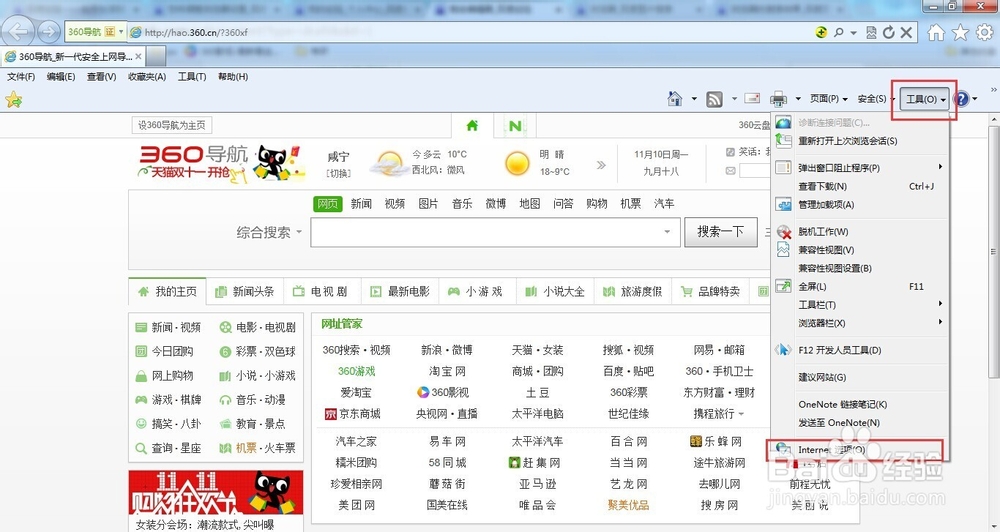1000x532 pixels.
Task: Toggle compatibility view icon in address bar
Action: coord(871,32)
